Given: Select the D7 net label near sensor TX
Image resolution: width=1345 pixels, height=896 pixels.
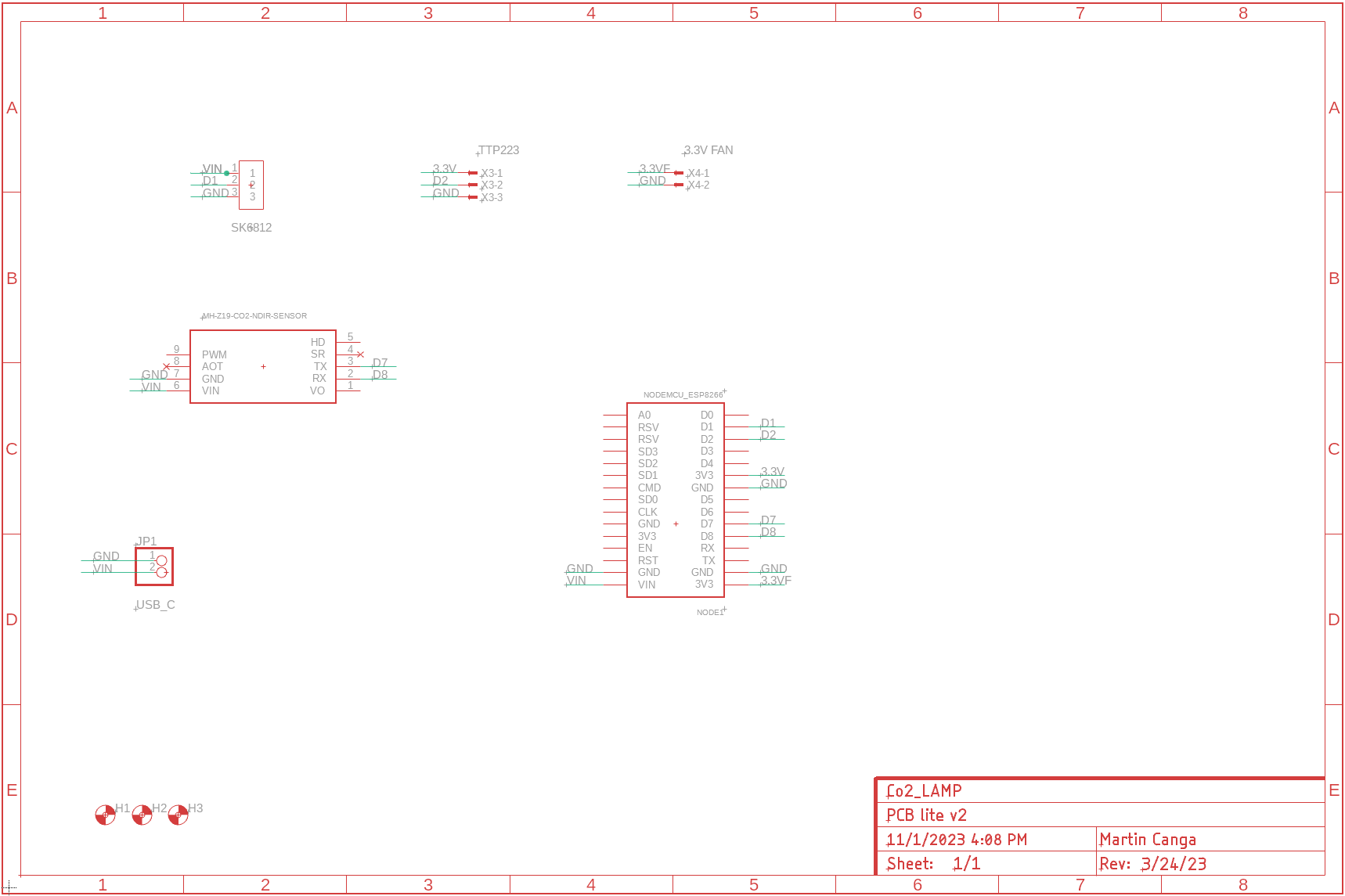Looking at the screenshot, I should tap(380, 362).
